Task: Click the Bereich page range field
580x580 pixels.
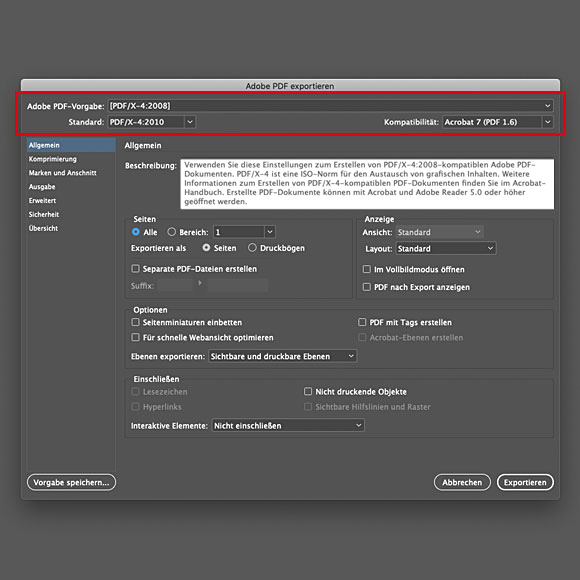Action: 239,232
